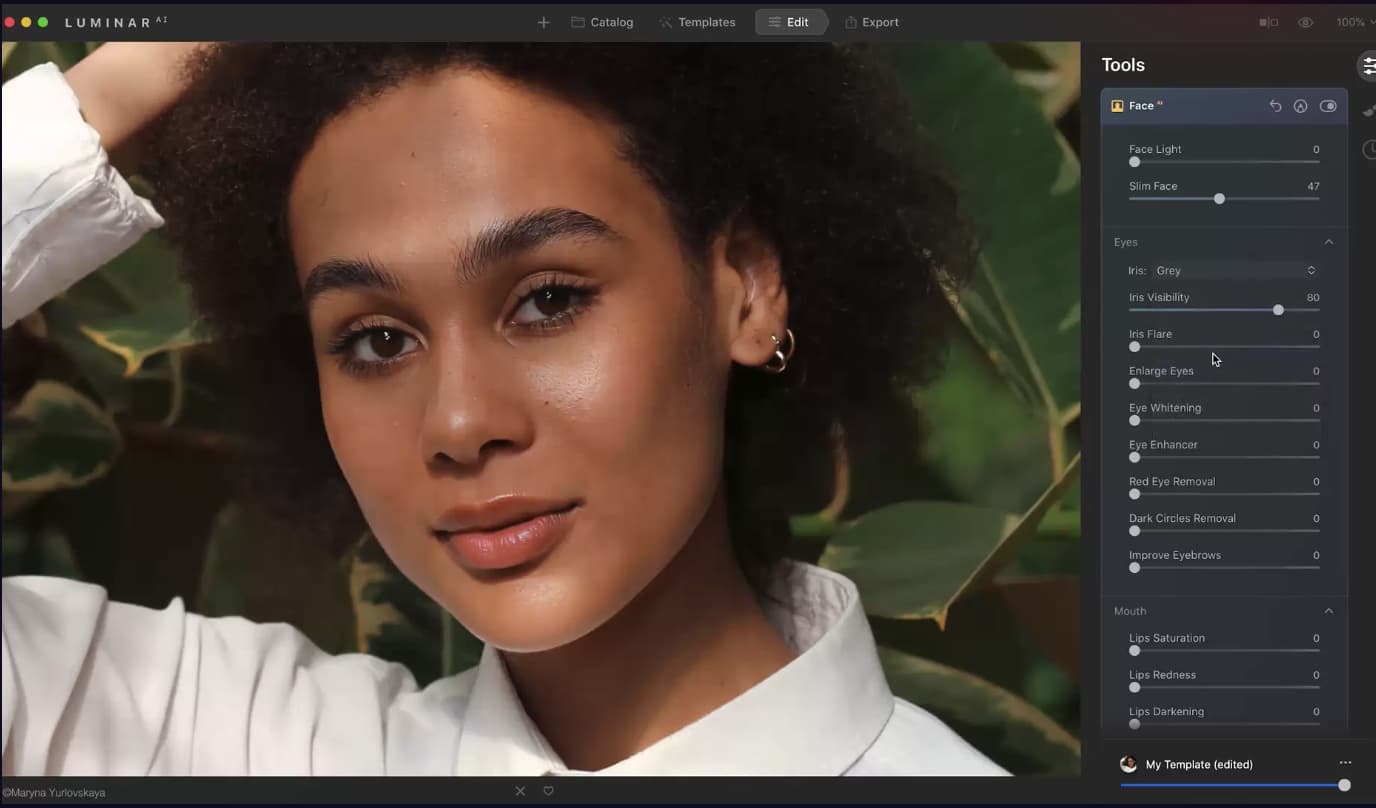Viewport: 1376px width, 808px height.
Task: Click the My Template (edited) label
Action: pyautogui.click(x=1199, y=764)
